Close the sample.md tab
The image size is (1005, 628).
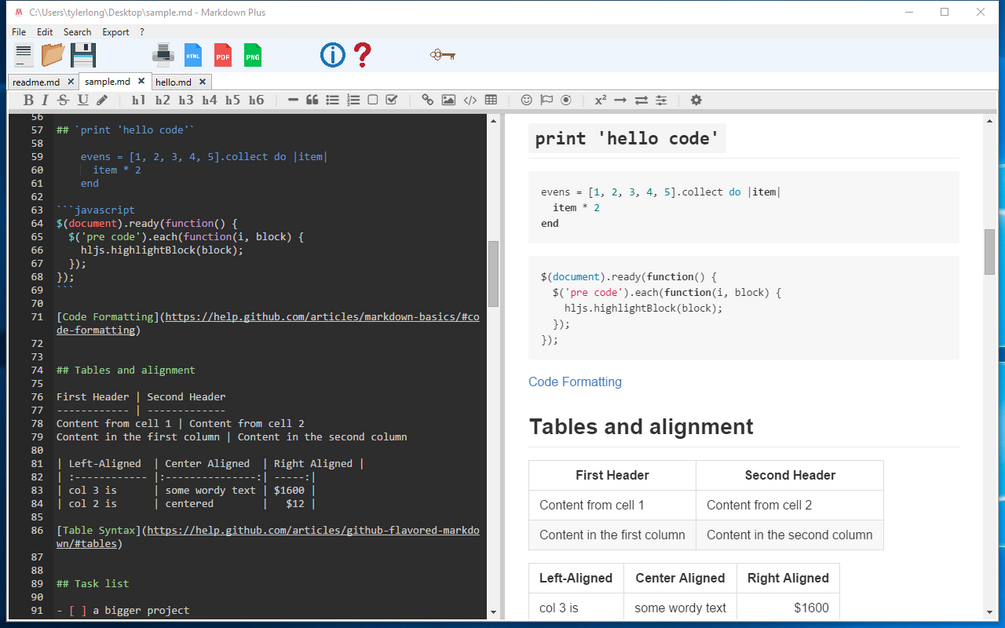[x=142, y=81]
